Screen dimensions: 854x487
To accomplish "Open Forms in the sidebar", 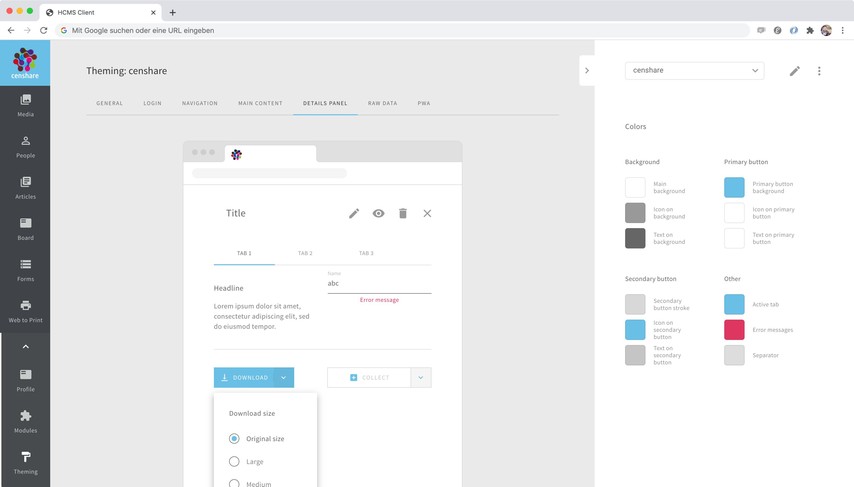I will (25, 271).
